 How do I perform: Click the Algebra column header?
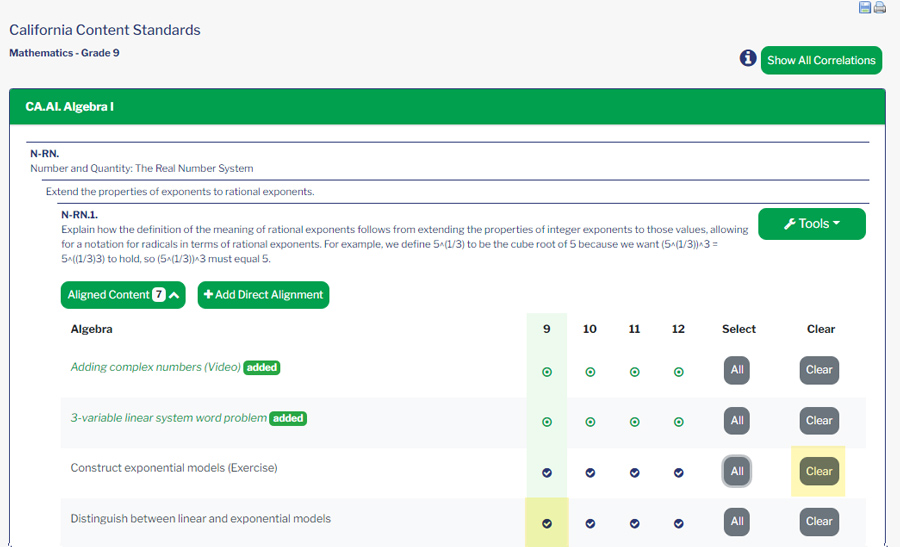[x=91, y=329]
